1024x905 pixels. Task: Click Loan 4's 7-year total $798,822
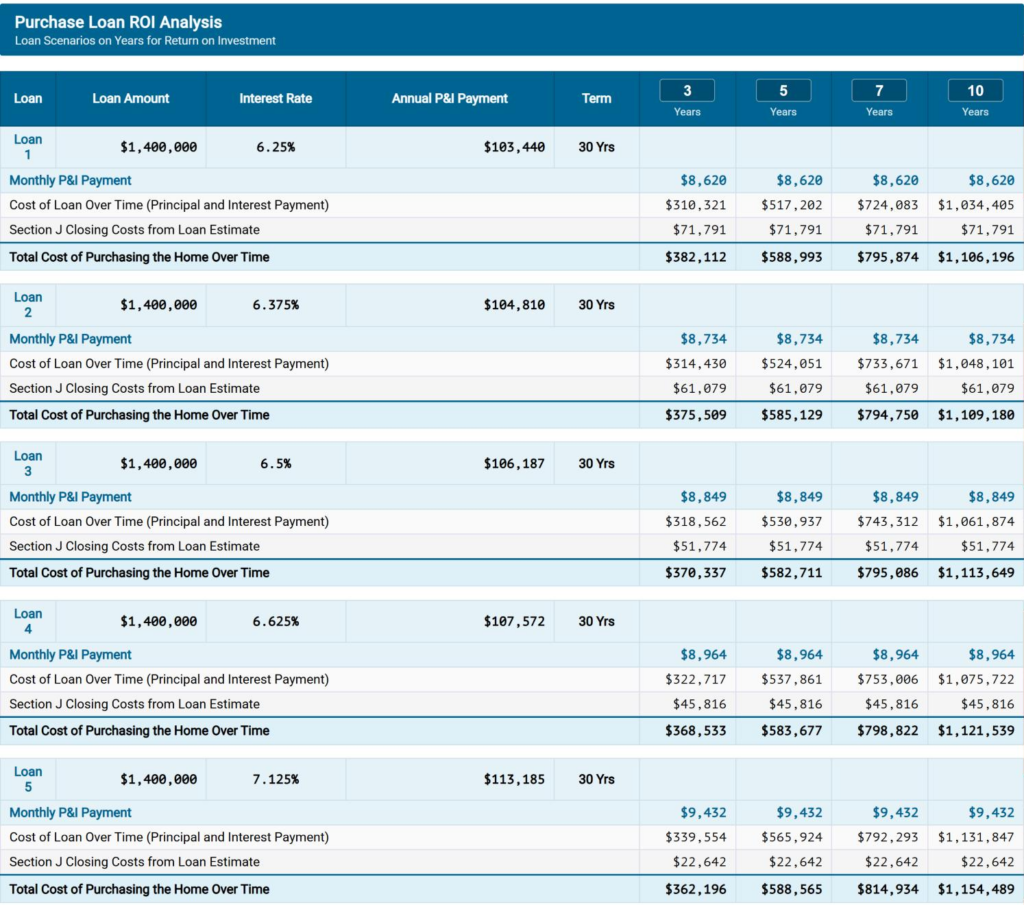pos(888,731)
